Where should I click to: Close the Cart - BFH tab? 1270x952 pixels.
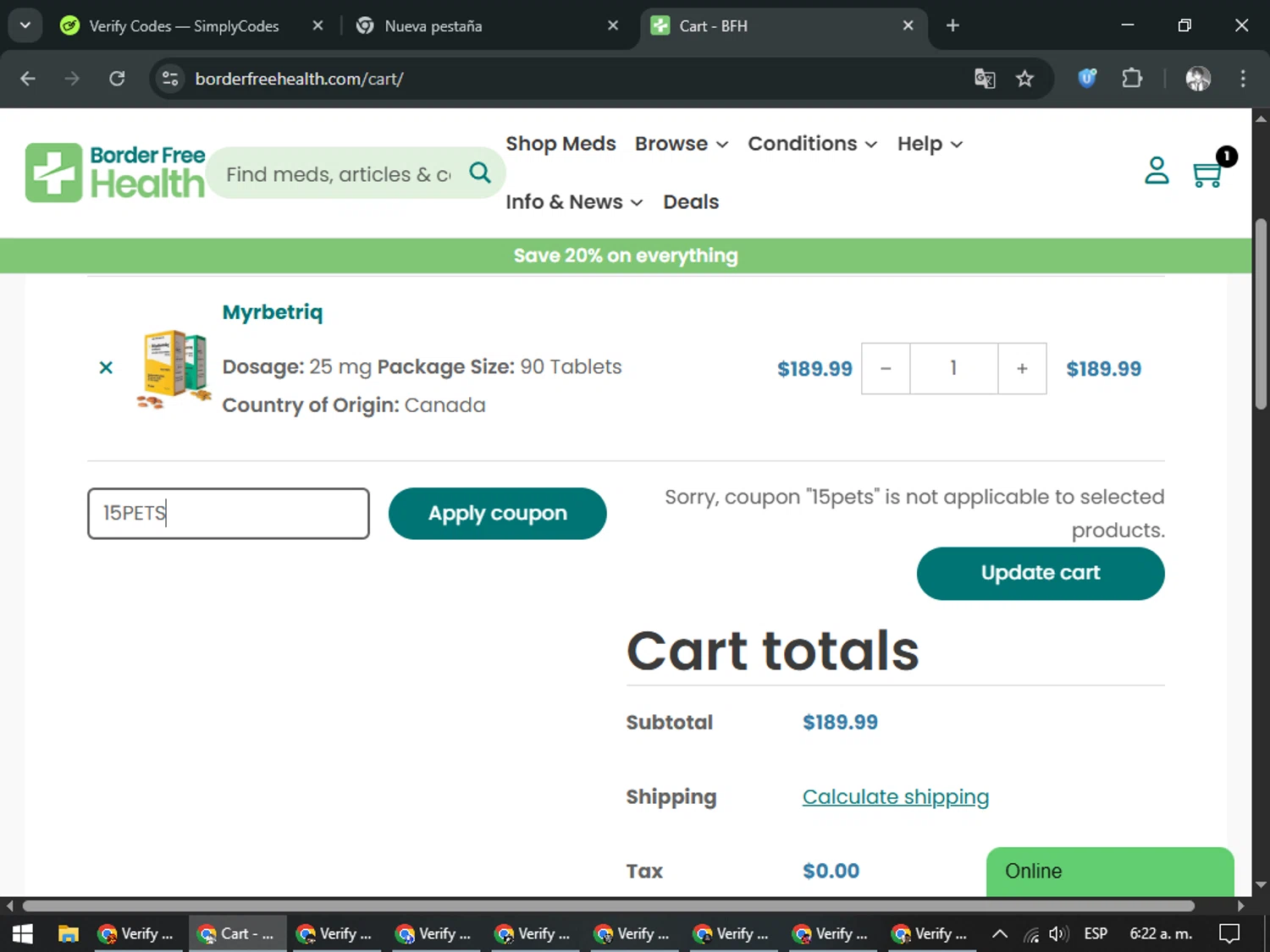pyautogui.click(x=908, y=25)
